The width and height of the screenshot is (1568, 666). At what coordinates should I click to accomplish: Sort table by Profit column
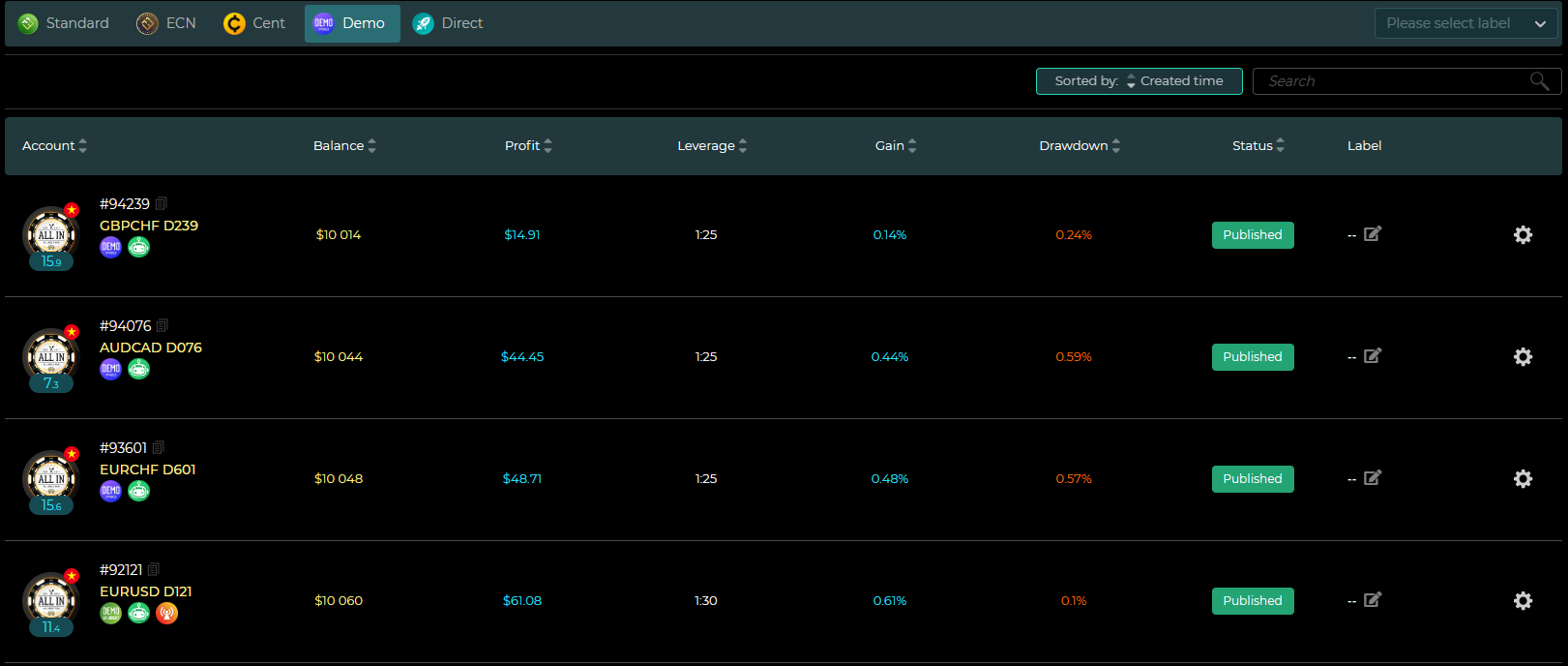tap(528, 146)
